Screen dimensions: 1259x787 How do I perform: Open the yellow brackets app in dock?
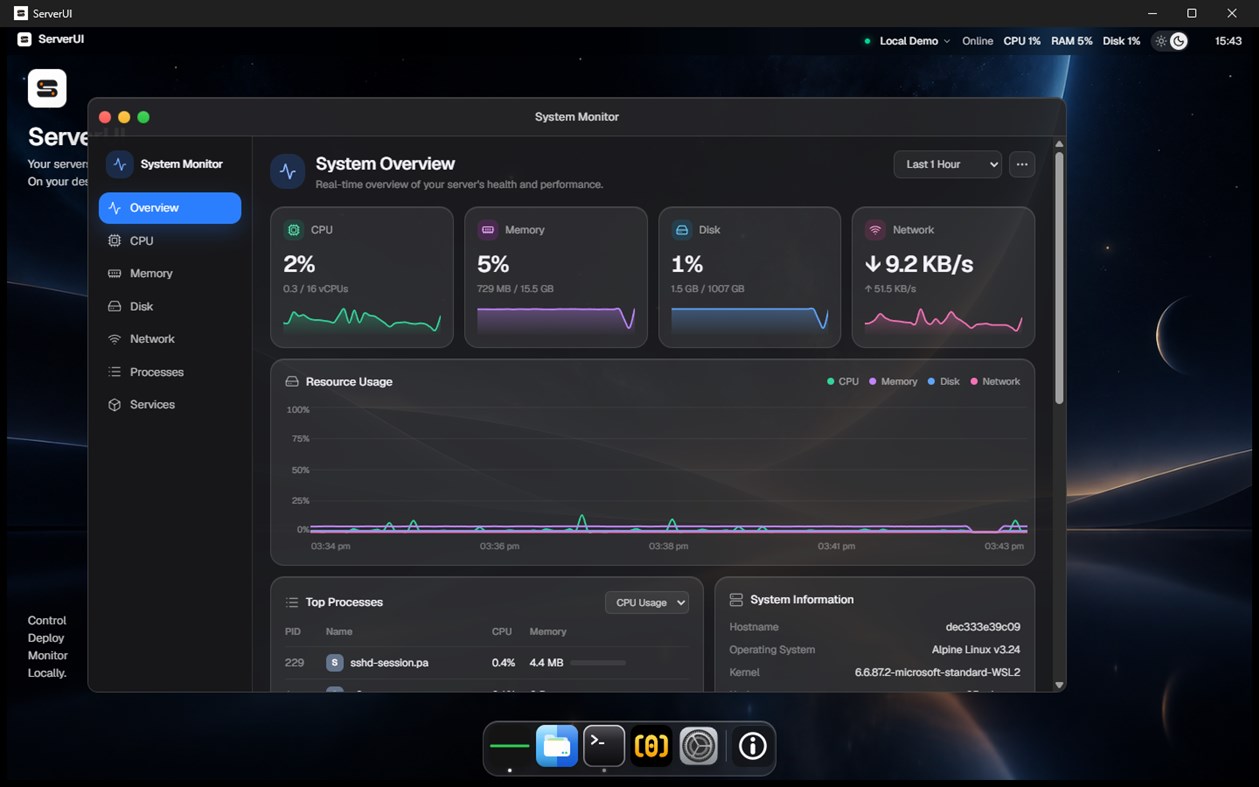pos(652,746)
